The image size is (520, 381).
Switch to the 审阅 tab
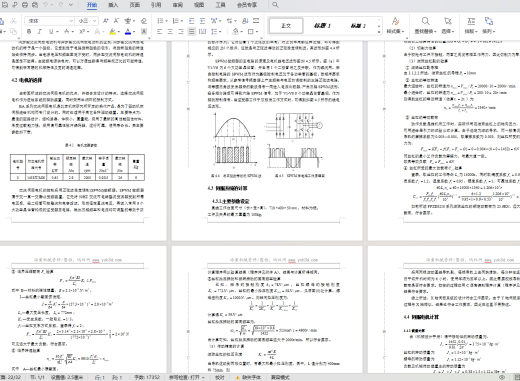pos(178,5)
